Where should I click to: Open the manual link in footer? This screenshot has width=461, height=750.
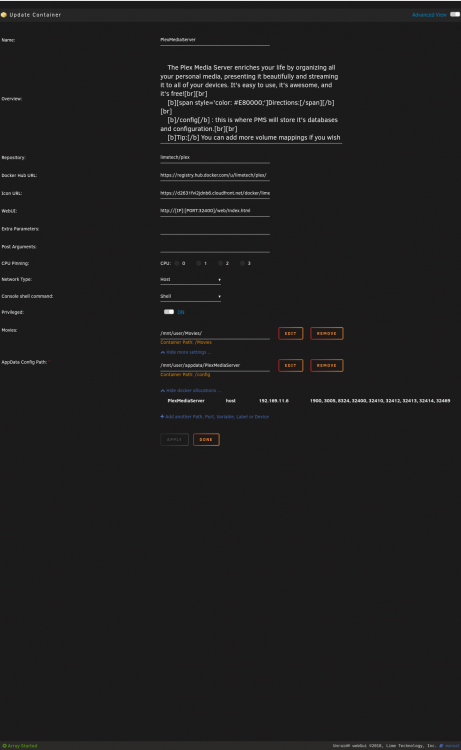point(450,746)
